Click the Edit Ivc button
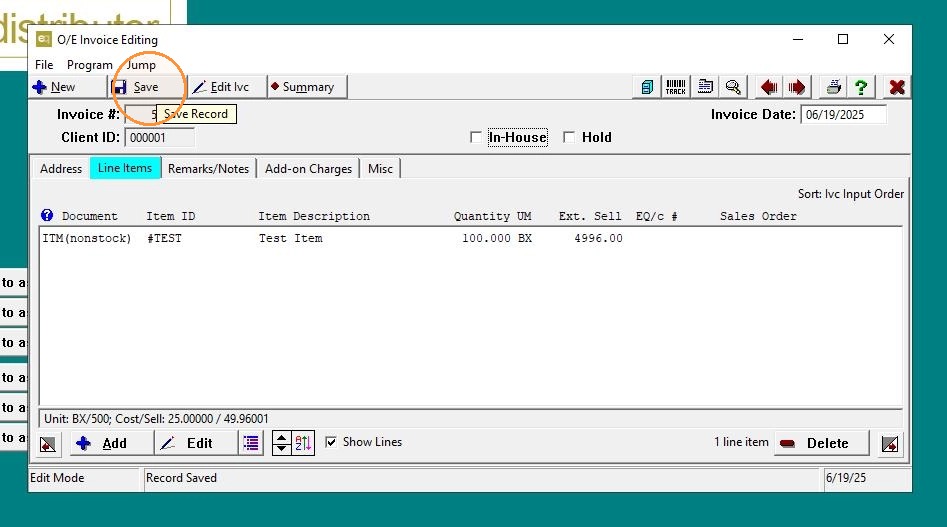 click(227, 87)
